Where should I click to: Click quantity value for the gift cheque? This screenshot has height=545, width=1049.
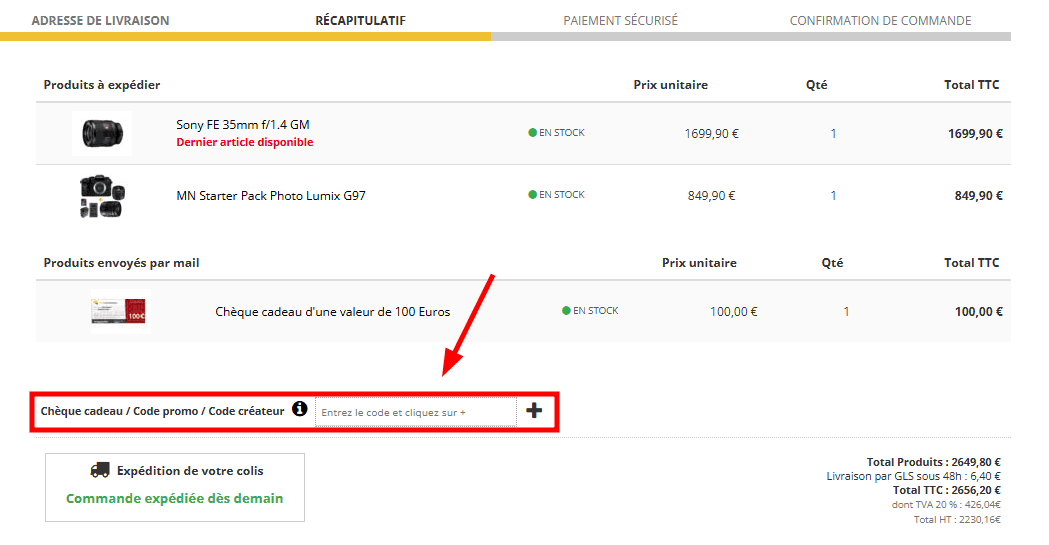pos(846,312)
